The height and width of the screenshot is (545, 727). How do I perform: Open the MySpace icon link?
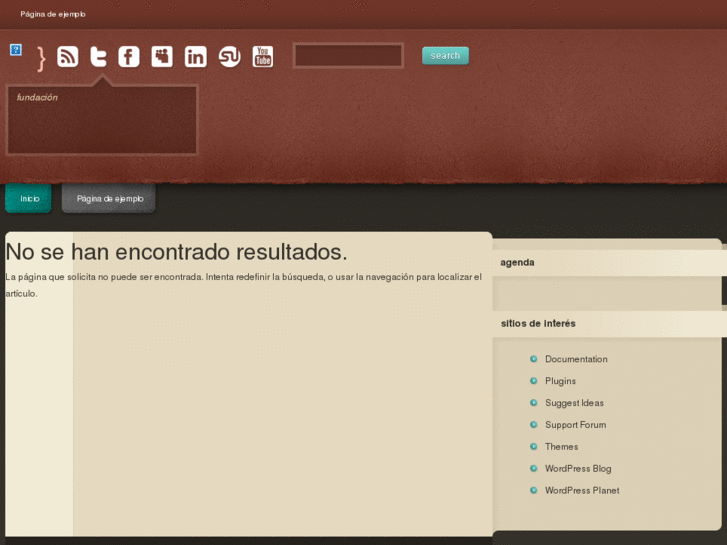162,57
